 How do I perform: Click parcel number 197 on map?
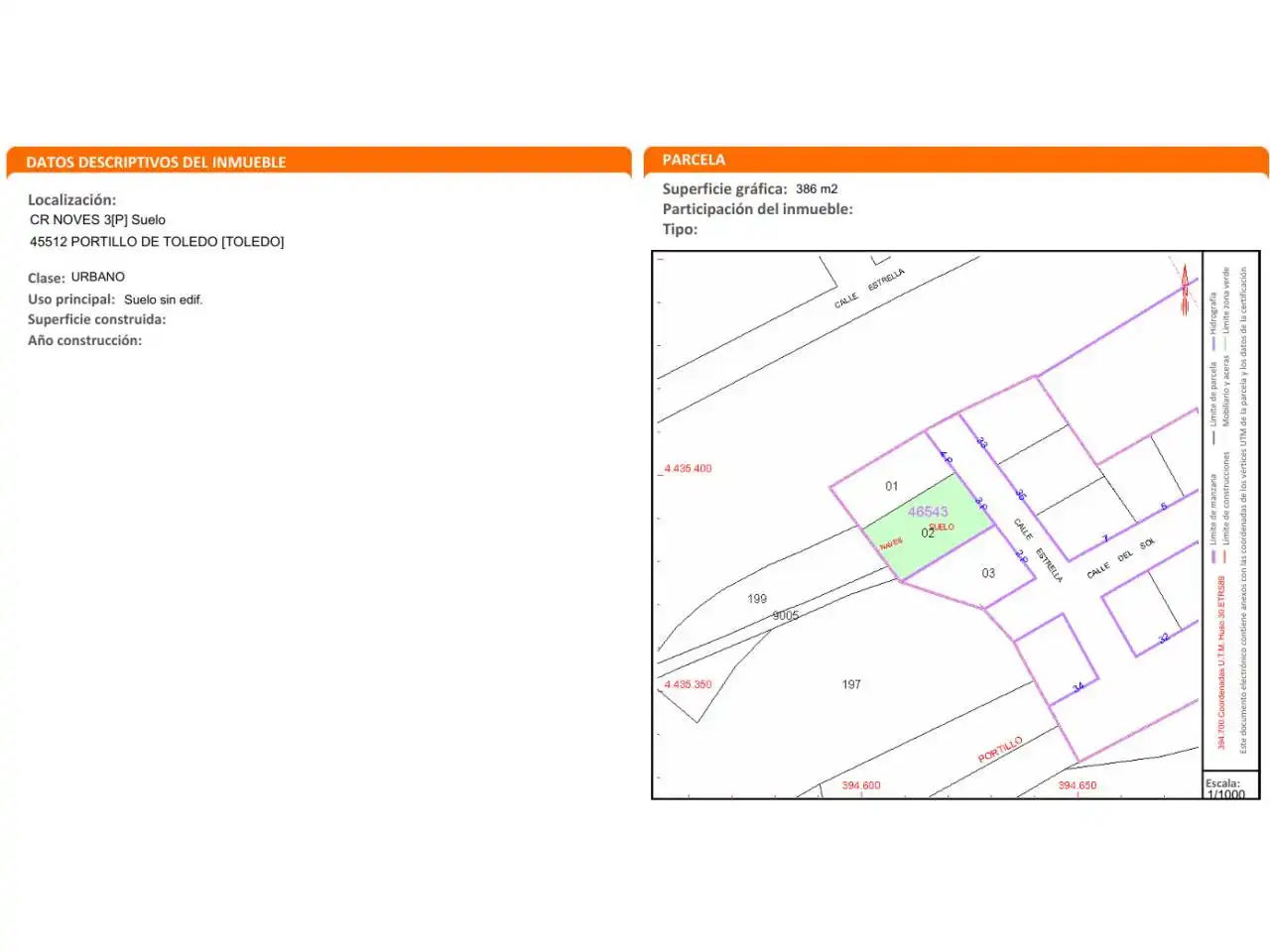pyautogui.click(x=851, y=684)
